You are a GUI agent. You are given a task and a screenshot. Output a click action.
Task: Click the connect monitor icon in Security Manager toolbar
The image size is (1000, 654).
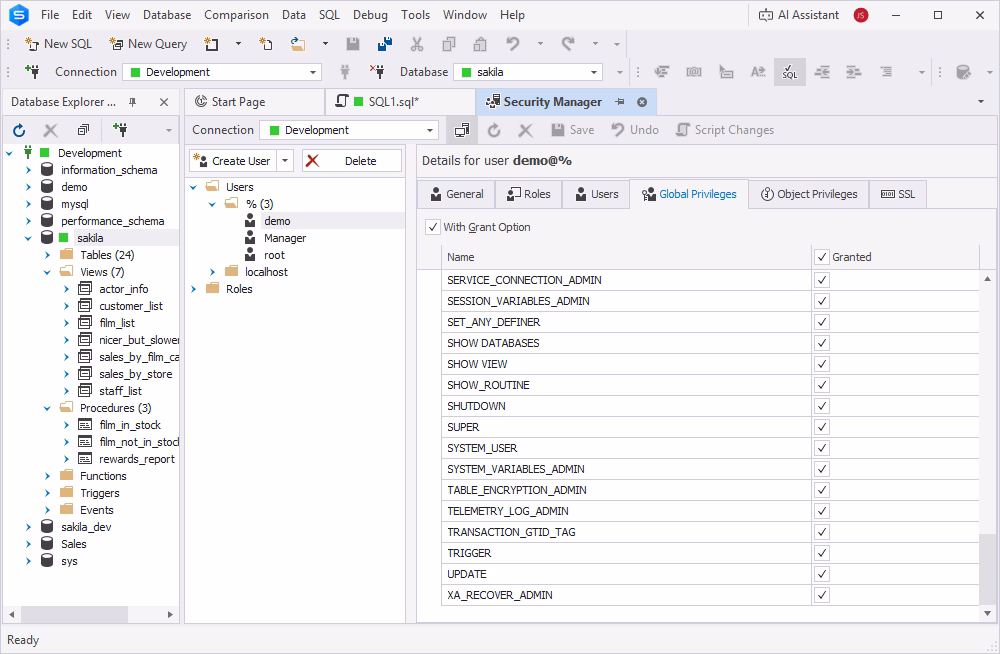[x=462, y=130]
